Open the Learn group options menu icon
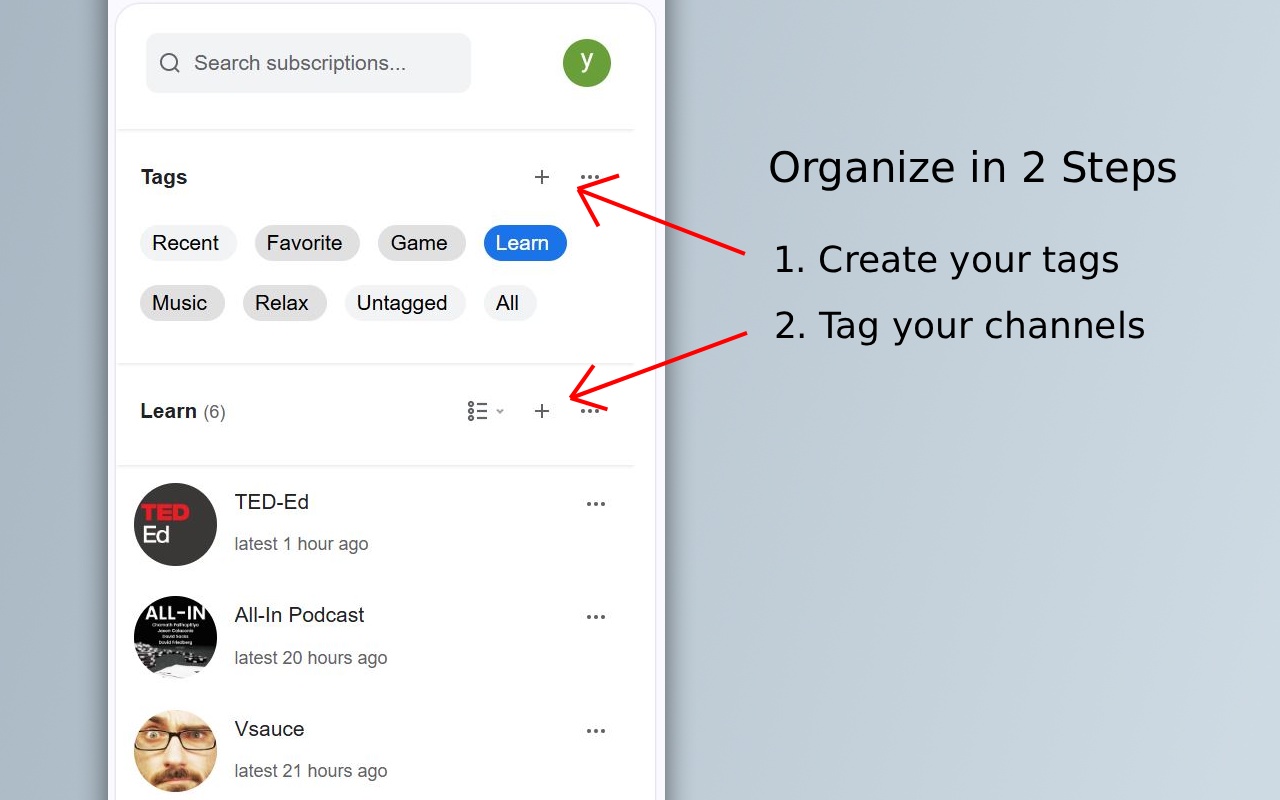The image size is (1280, 800). [x=590, y=410]
